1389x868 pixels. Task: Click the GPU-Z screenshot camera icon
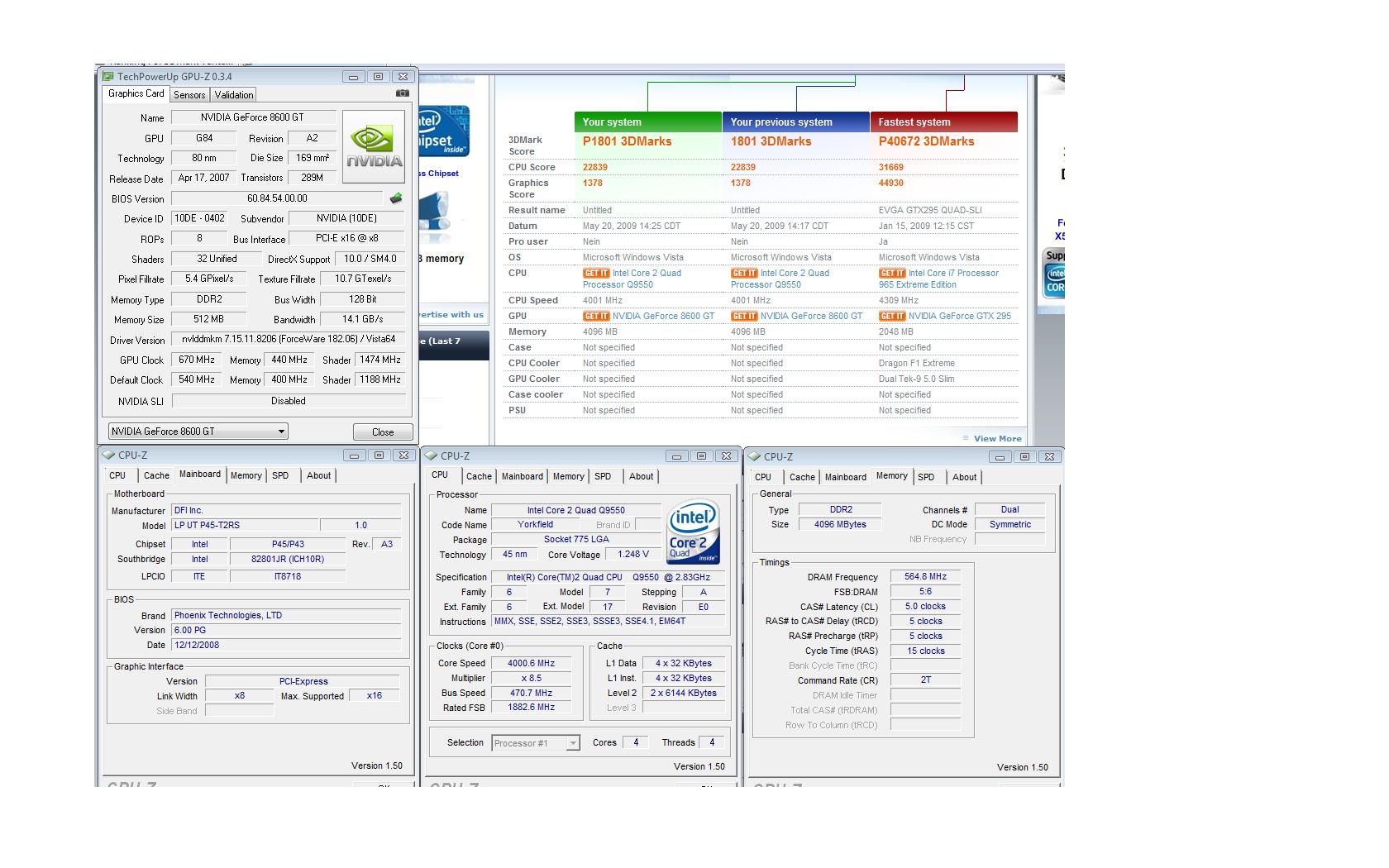[402, 93]
